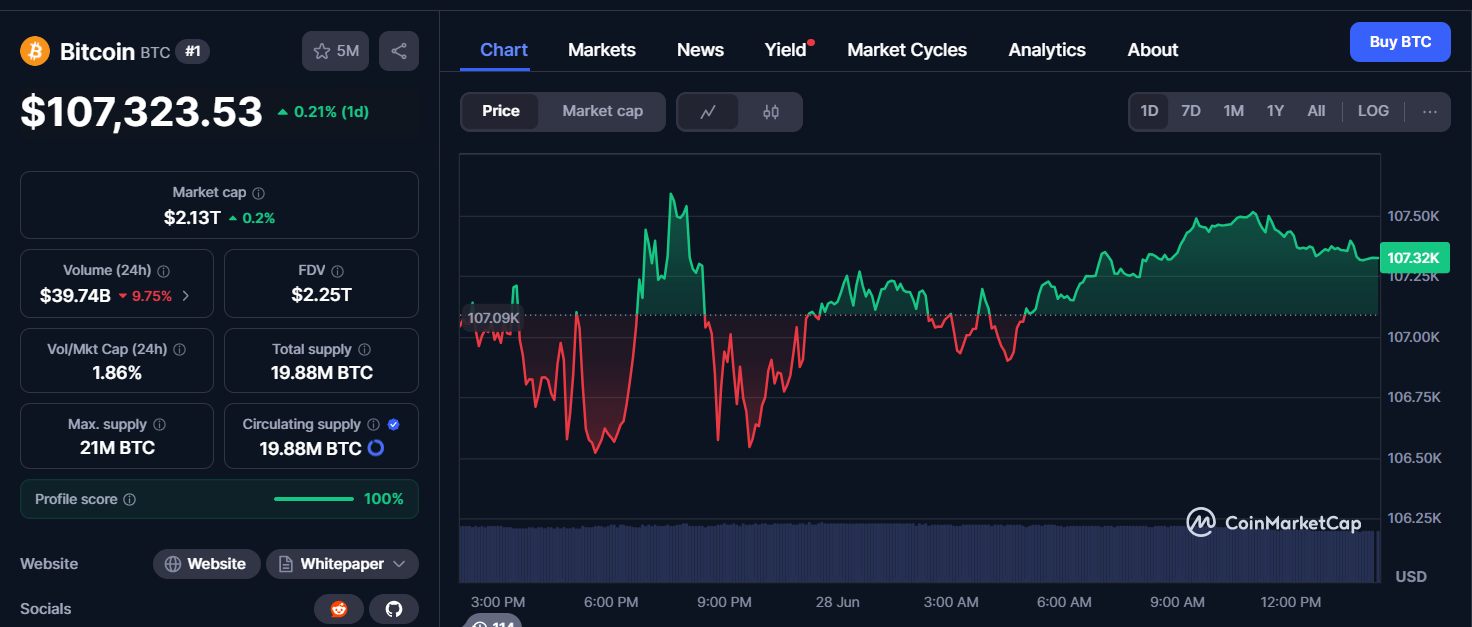Click the Profile score progress bar
Screen dimensions: 1472x627
coord(314,499)
